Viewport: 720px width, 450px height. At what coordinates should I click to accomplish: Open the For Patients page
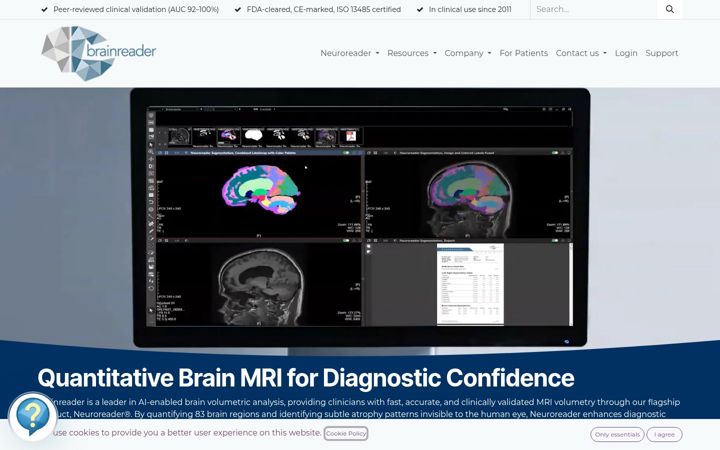pos(523,53)
